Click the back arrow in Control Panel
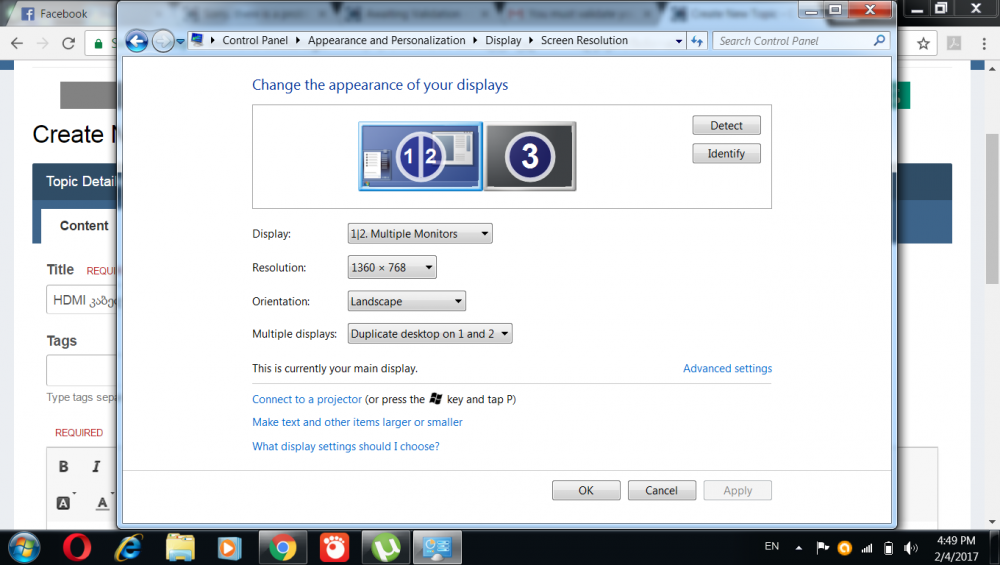 (137, 41)
